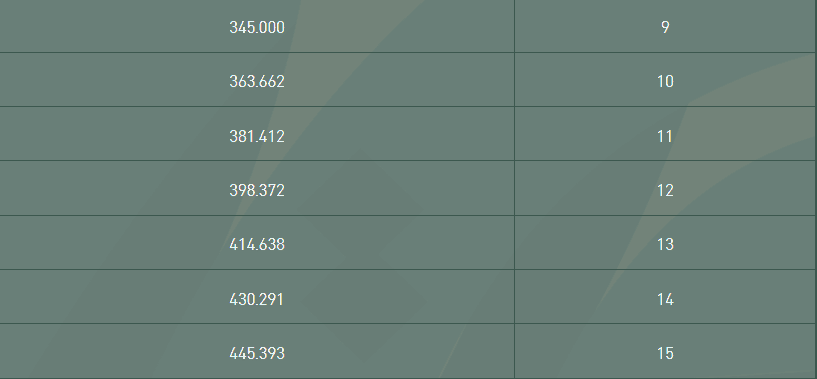Screen dimensions: 817x379
Task: Click the row border above 445.393
Action: [x=257, y=324]
